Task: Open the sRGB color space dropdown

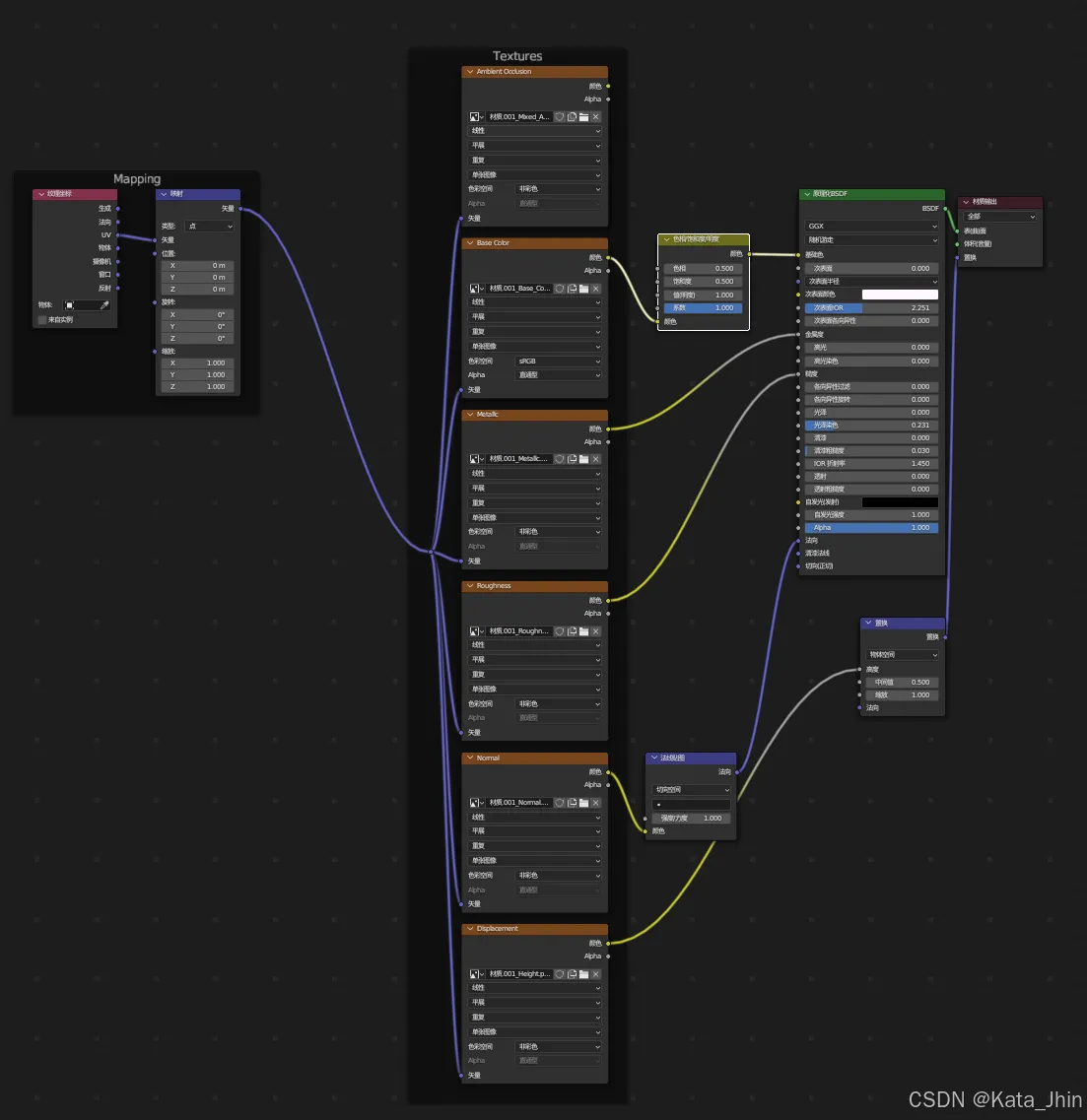Action: click(x=559, y=362)
